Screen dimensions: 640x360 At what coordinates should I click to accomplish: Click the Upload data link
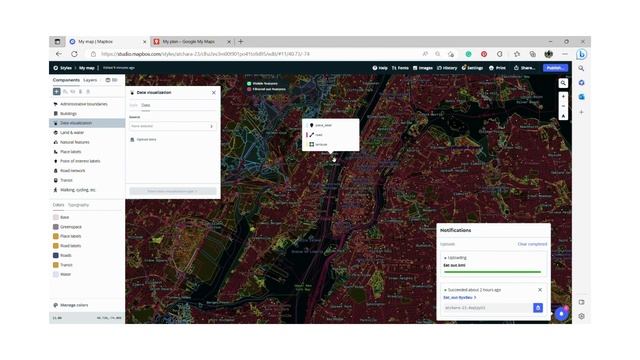143,140
